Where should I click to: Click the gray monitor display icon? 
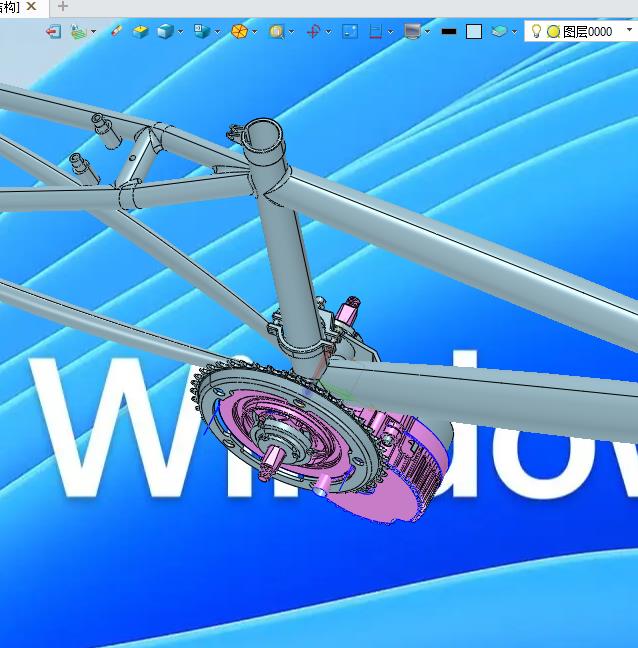412,31
